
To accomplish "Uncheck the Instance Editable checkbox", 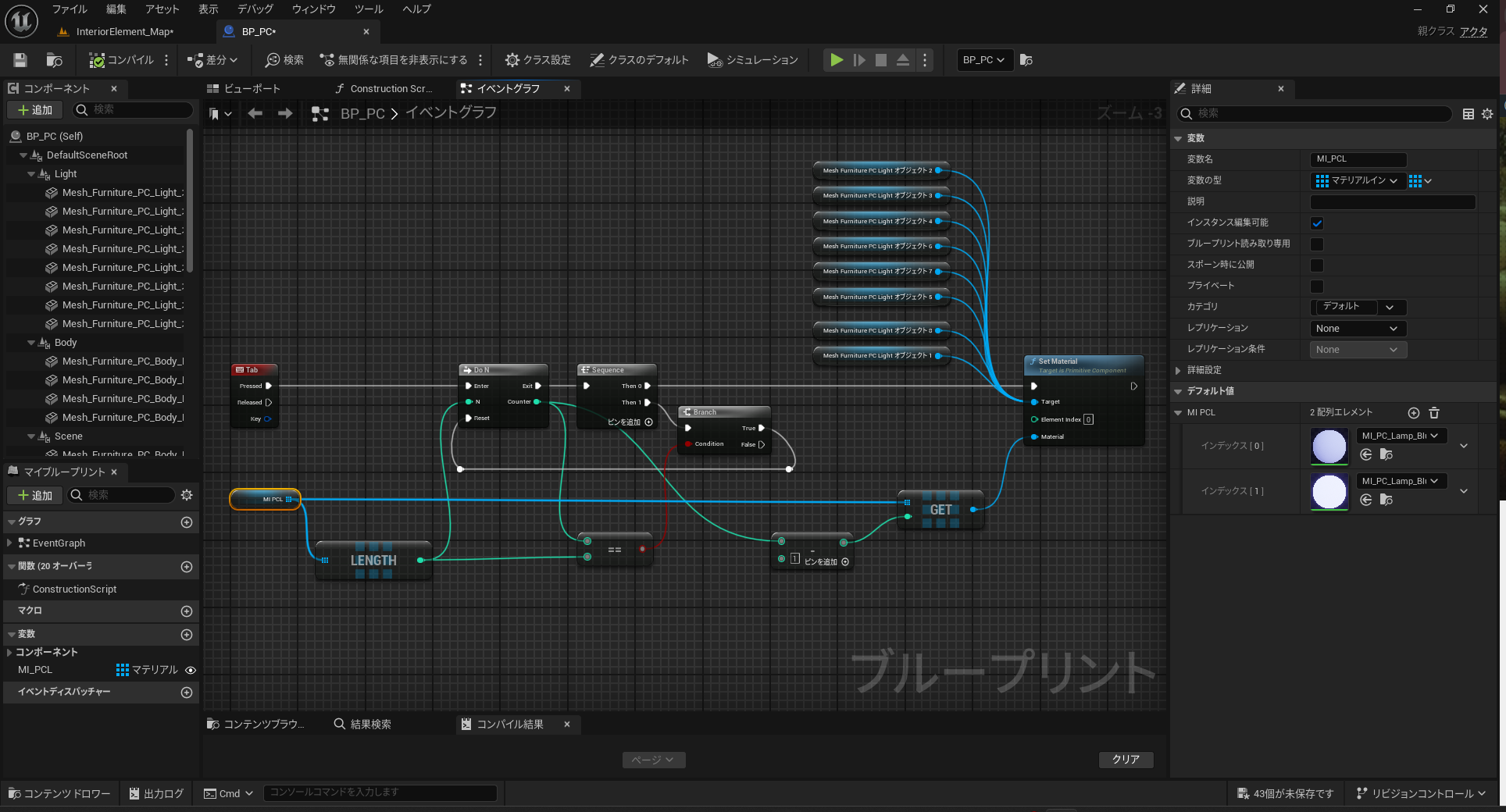I will click(1317, 223).
